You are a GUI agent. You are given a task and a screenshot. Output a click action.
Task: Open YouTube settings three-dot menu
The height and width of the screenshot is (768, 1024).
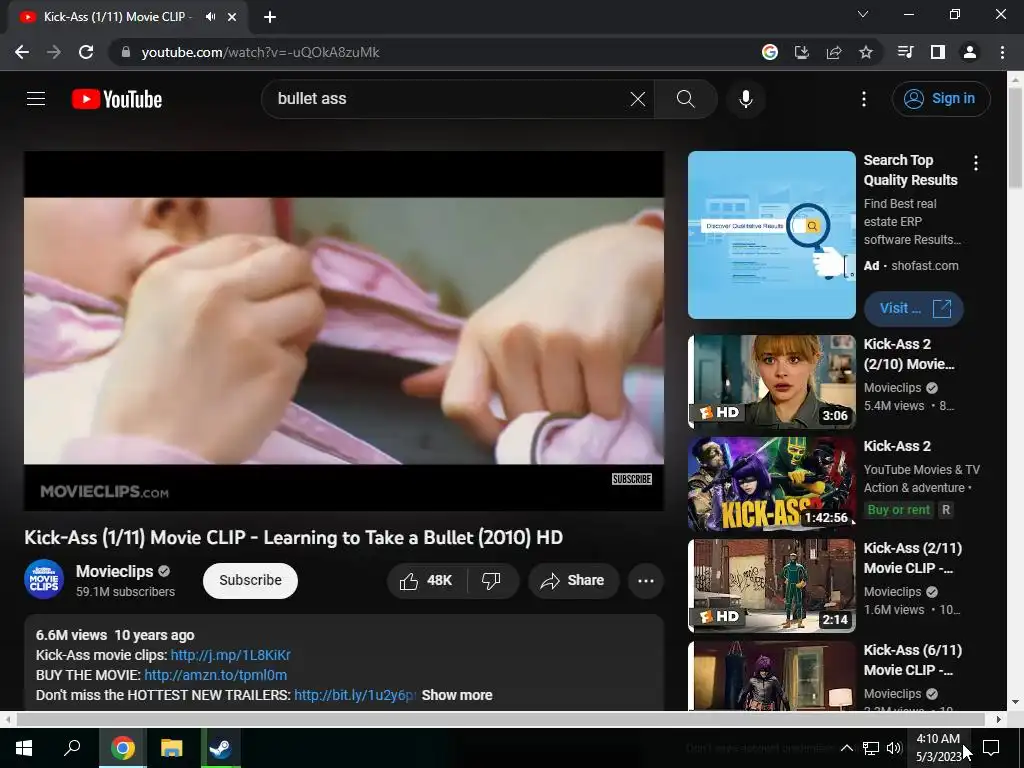click(863, 99)
